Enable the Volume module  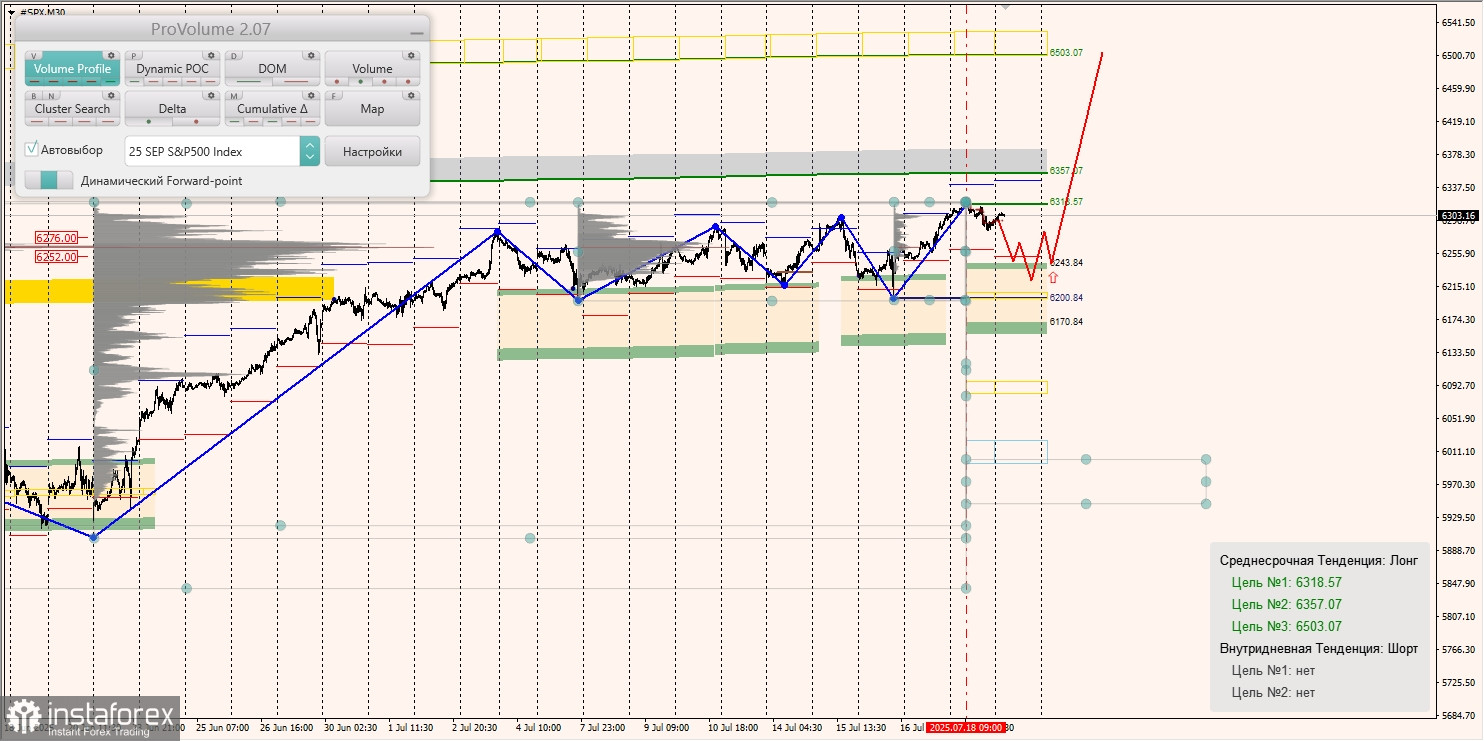pos(372,69)
